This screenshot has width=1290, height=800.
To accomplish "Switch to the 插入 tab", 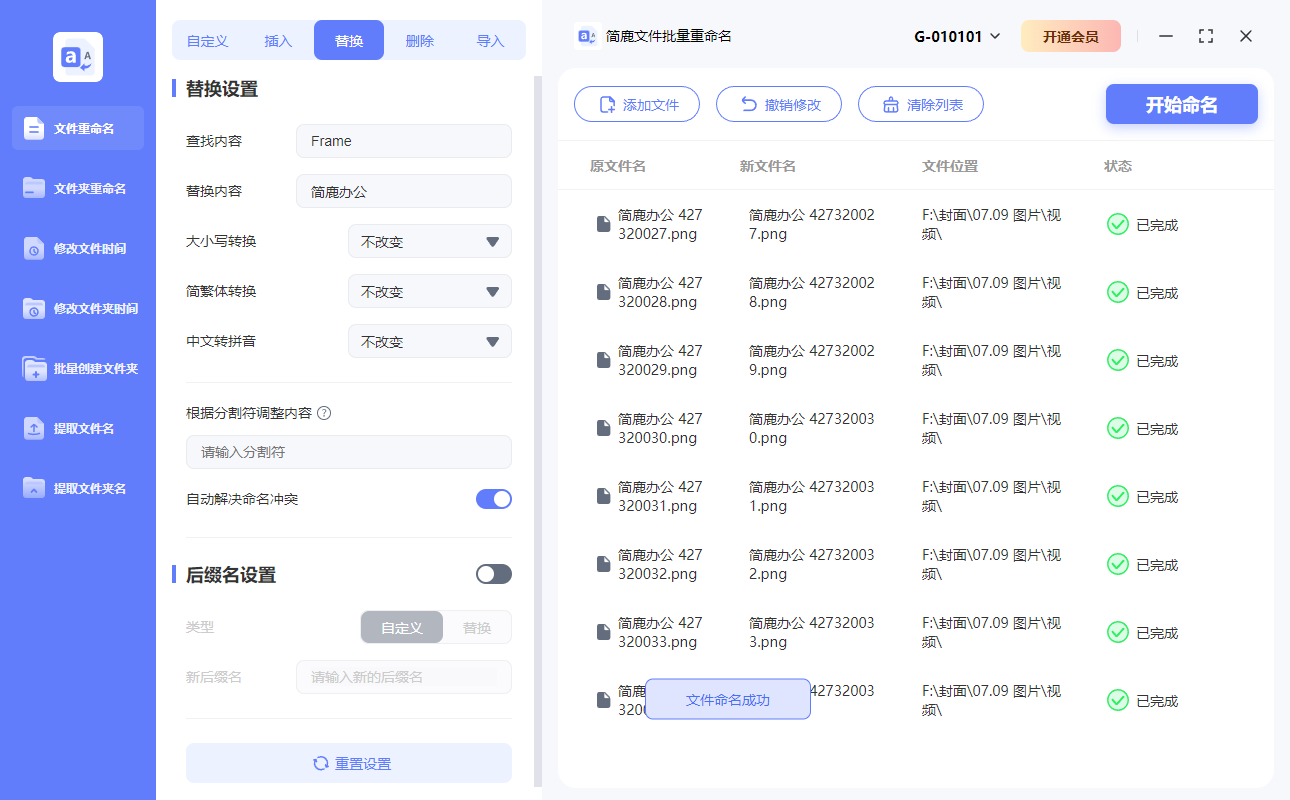I will [x=278, y=41].
